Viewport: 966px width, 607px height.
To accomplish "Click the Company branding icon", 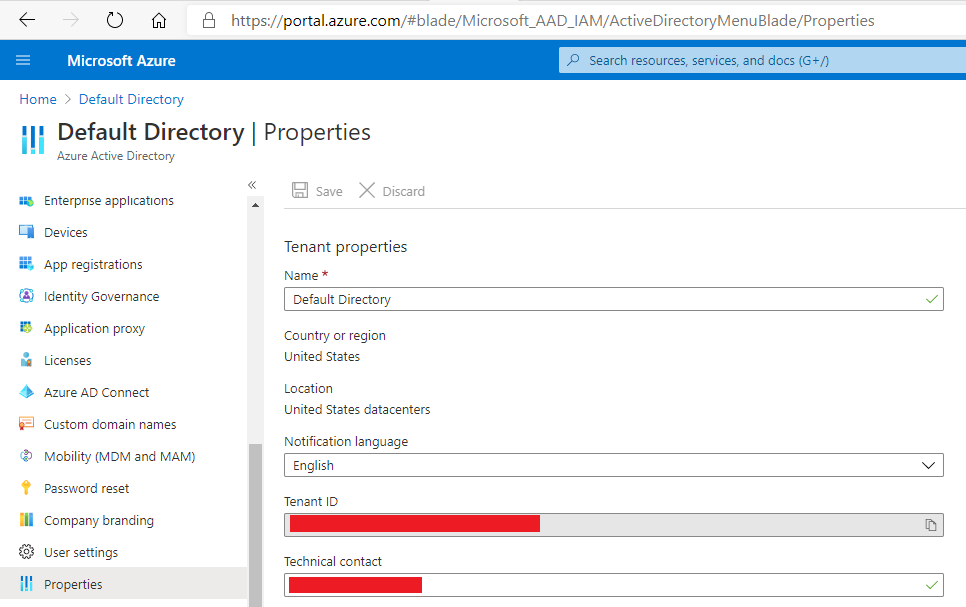I will (26, 520).
